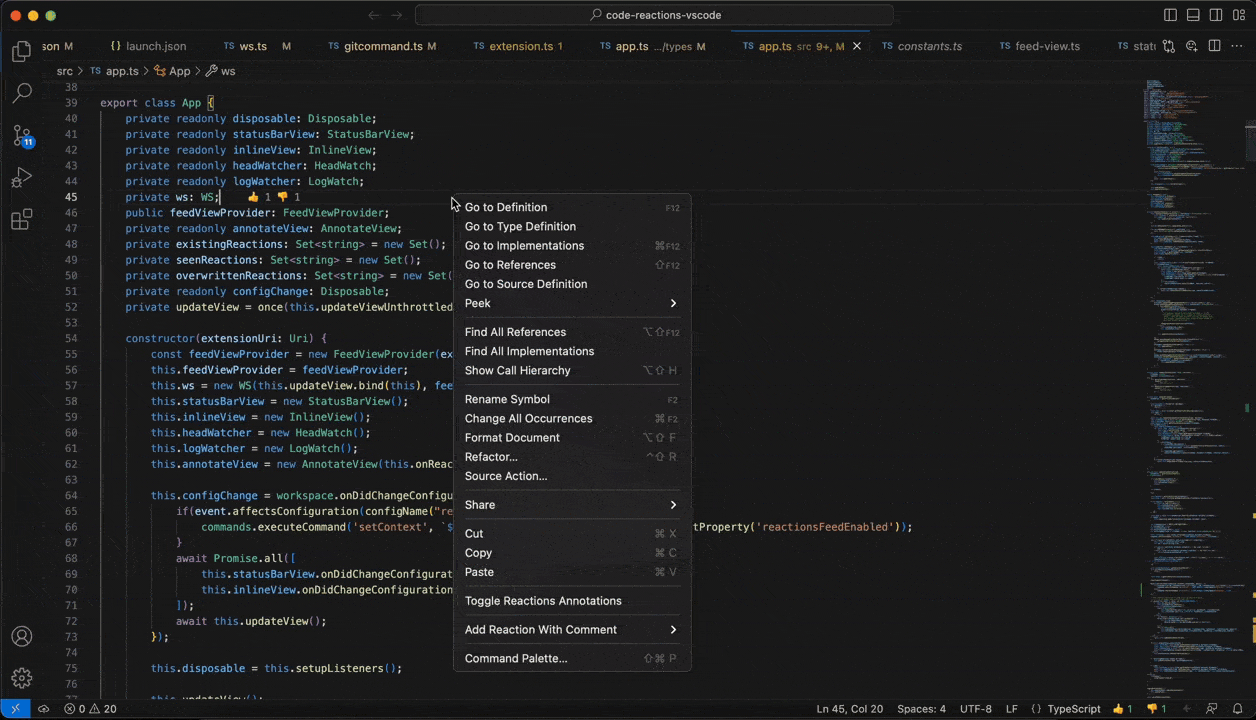
Task: Select Go to Source Definition
Action: [x=572, y=284]
